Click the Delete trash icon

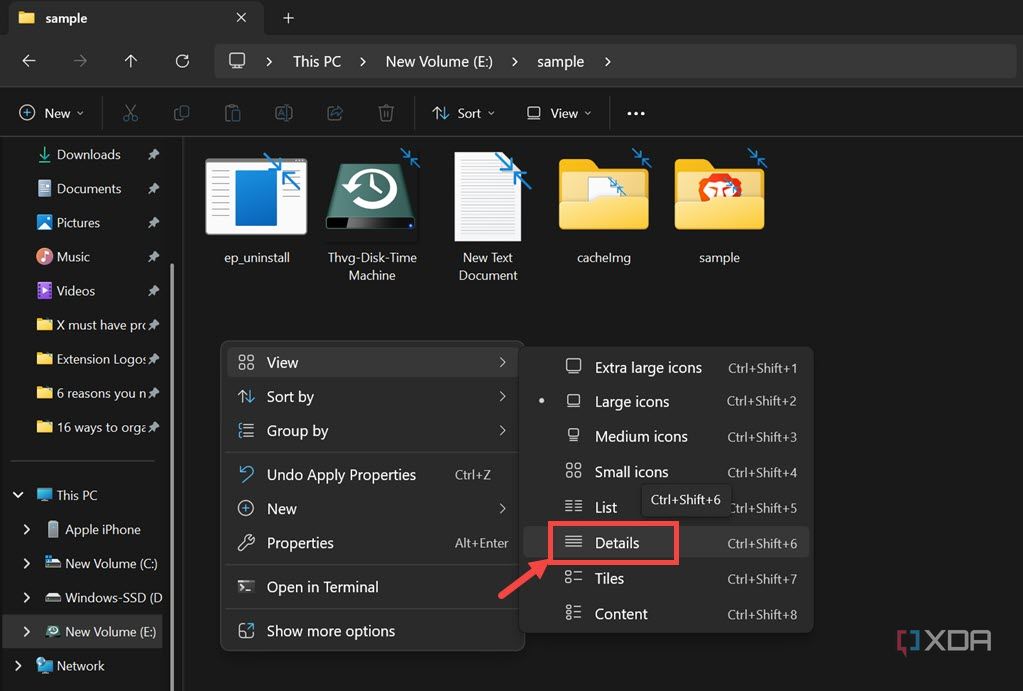tap(386, 114)
